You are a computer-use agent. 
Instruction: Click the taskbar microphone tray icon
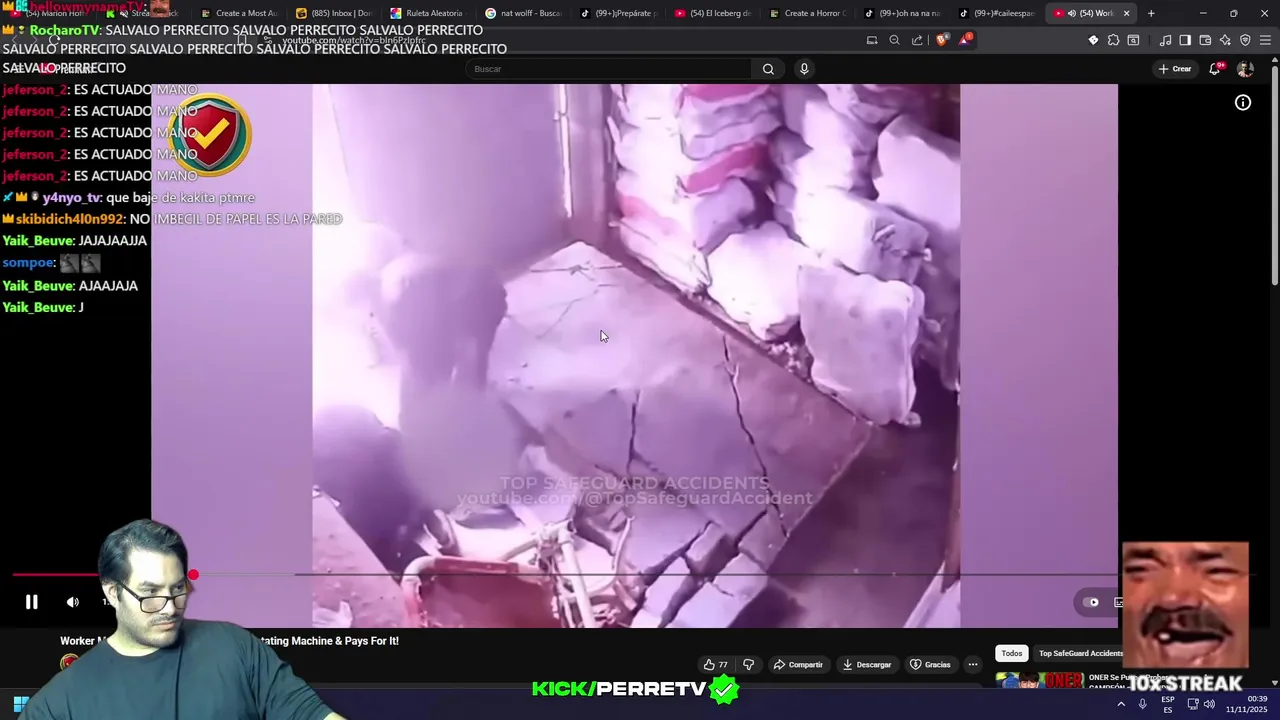(1142, 704)
